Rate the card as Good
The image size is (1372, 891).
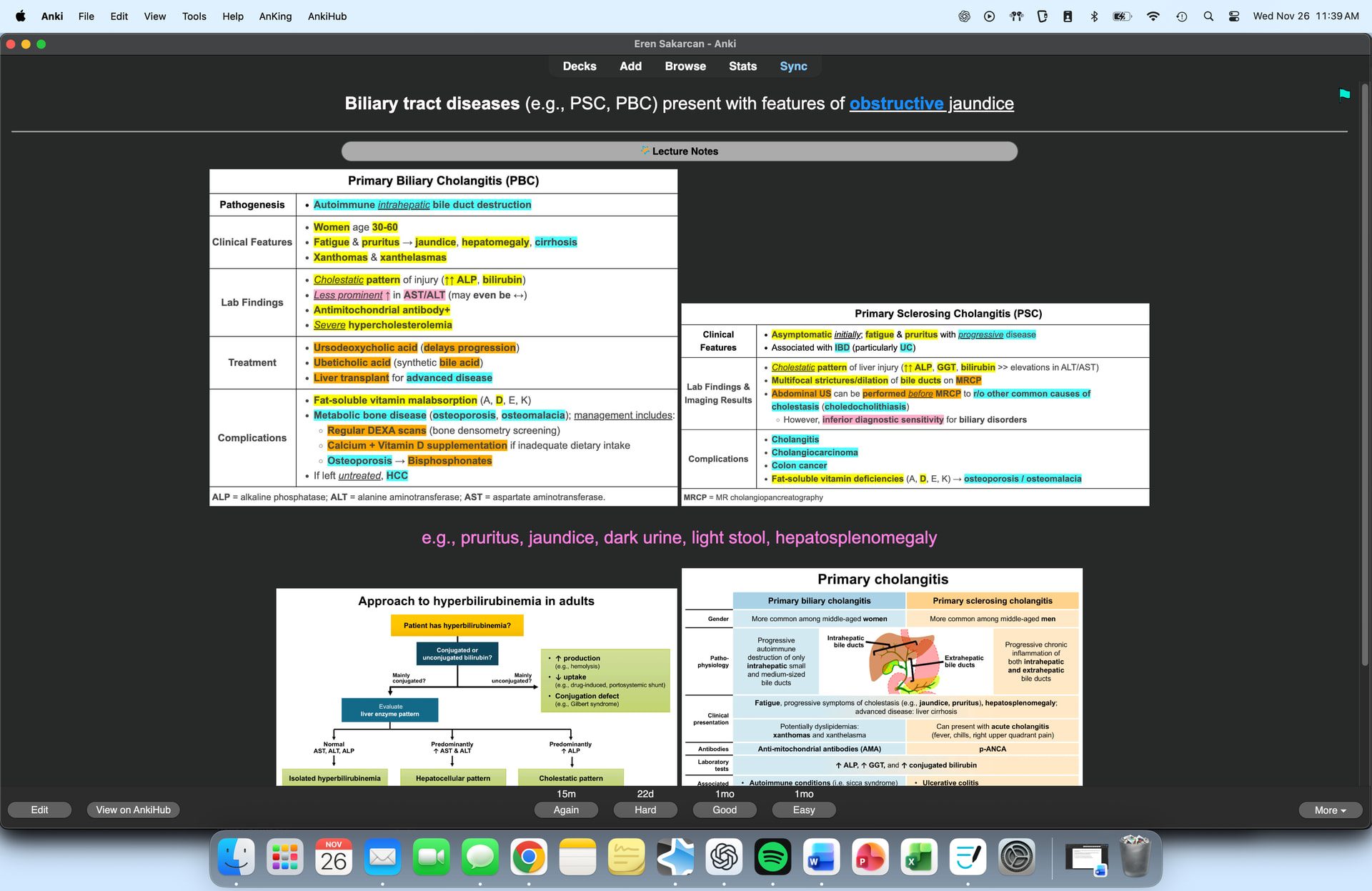(724, 810)
